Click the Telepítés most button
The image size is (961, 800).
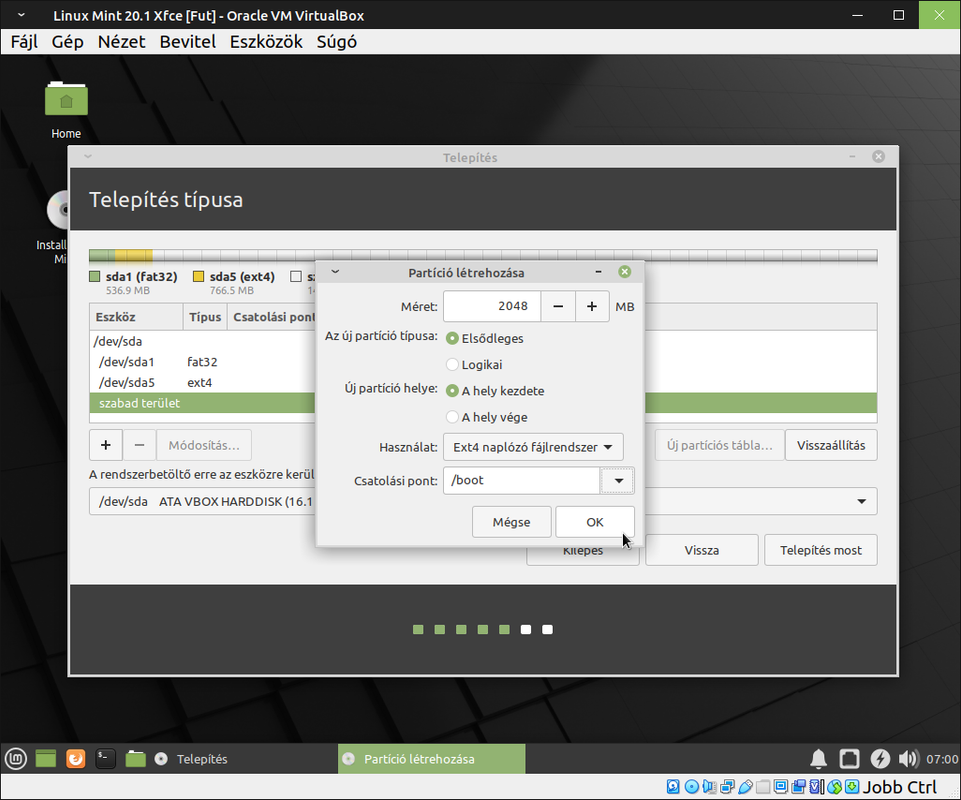tap(821, 550)
